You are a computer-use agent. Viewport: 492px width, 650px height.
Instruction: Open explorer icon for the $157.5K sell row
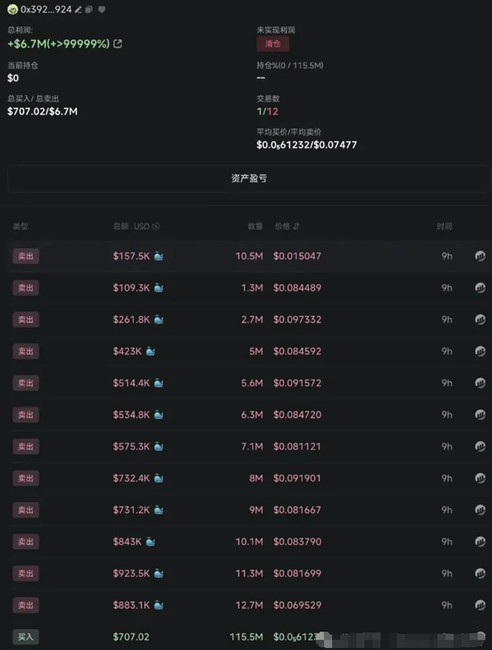[480, 256]
